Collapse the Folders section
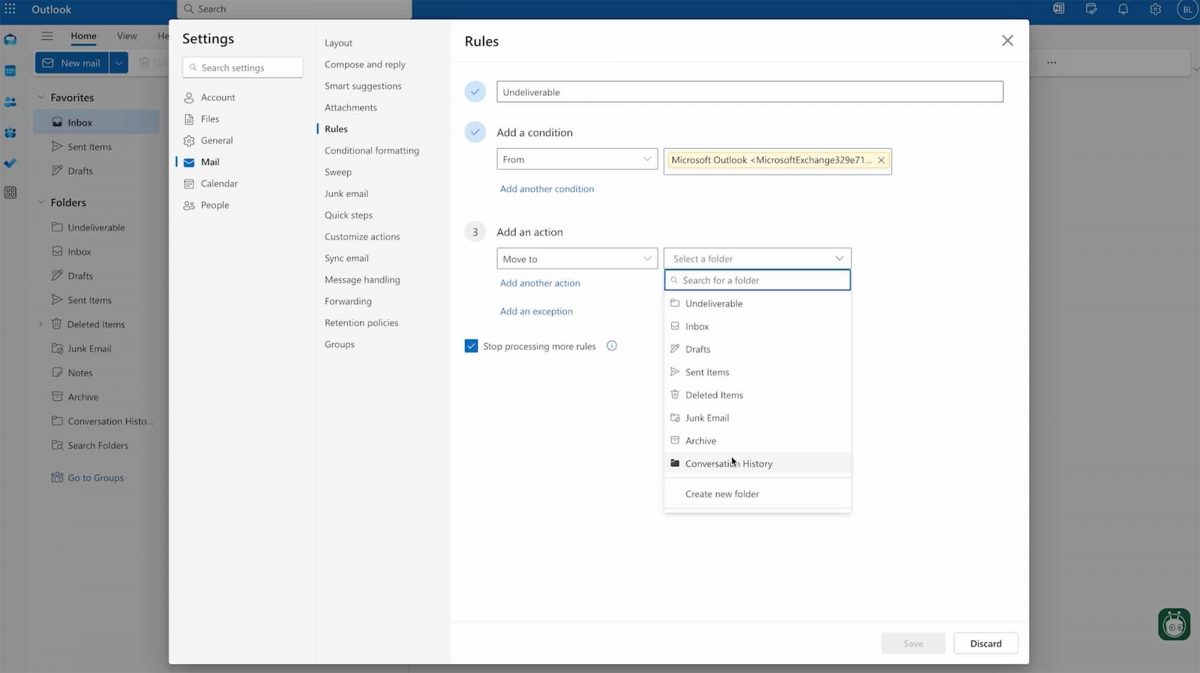 pyautogui.click(x=41, y=203)
